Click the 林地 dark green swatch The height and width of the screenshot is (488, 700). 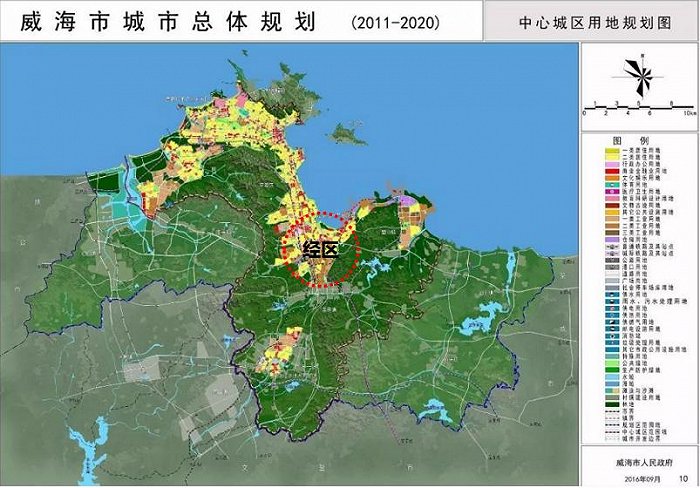[612, 404]
